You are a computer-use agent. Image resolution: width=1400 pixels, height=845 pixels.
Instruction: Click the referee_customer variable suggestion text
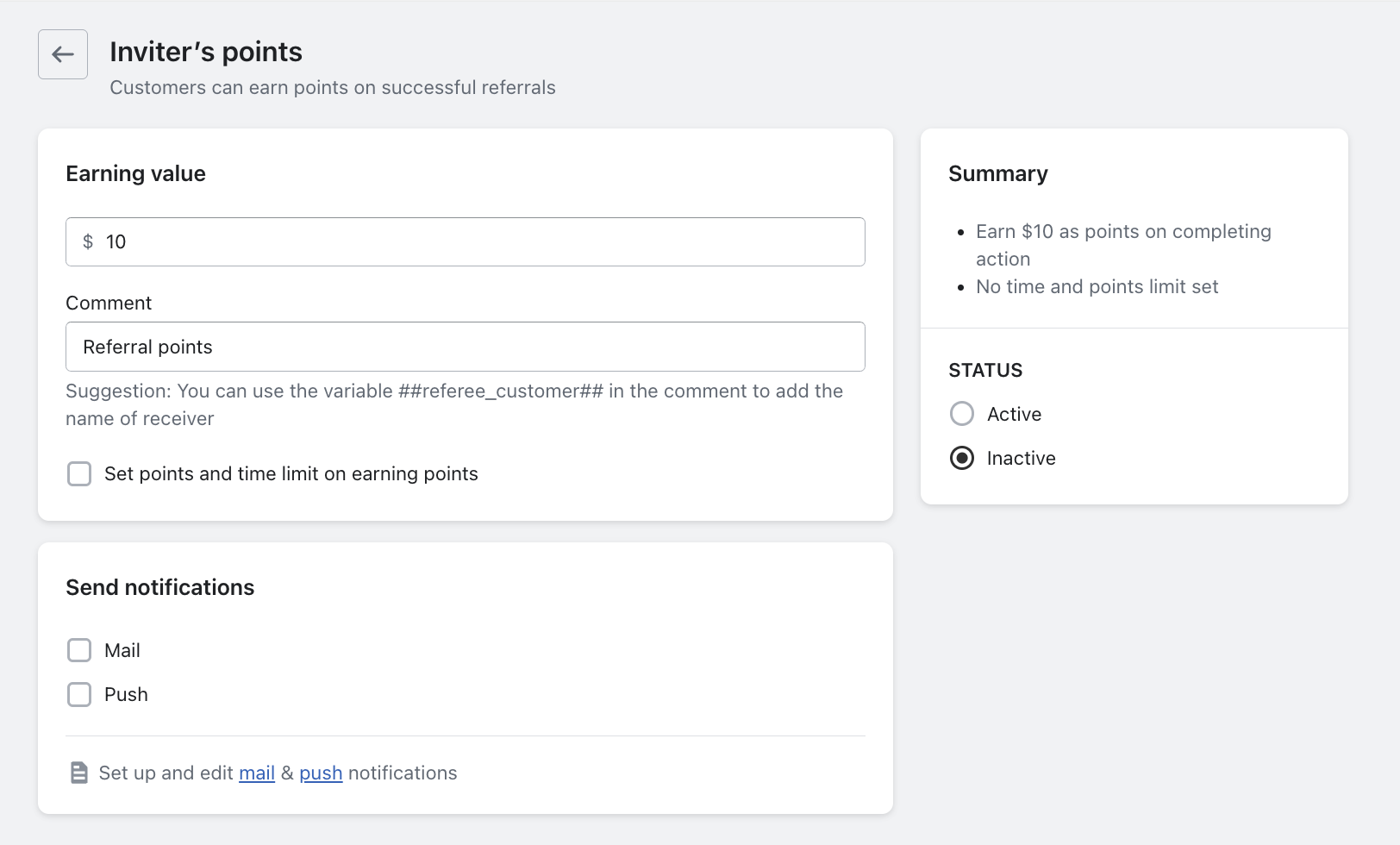(500, 391)
